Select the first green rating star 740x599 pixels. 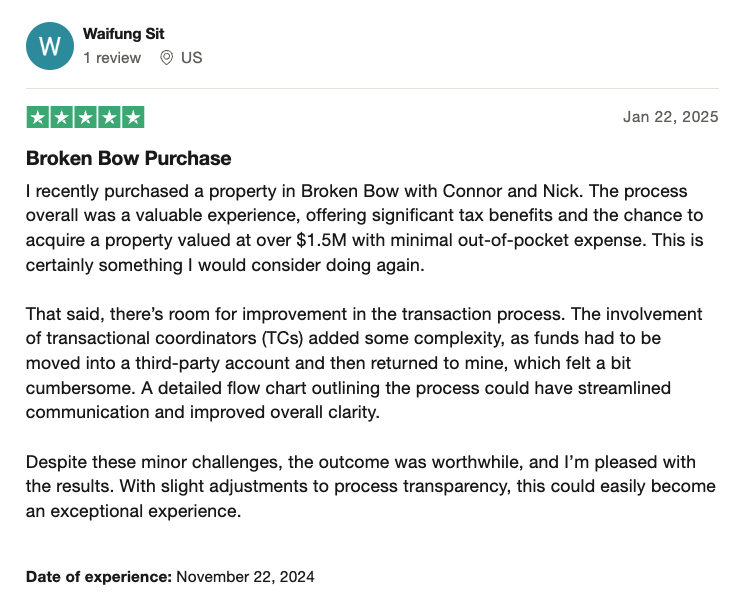point(37,117)
